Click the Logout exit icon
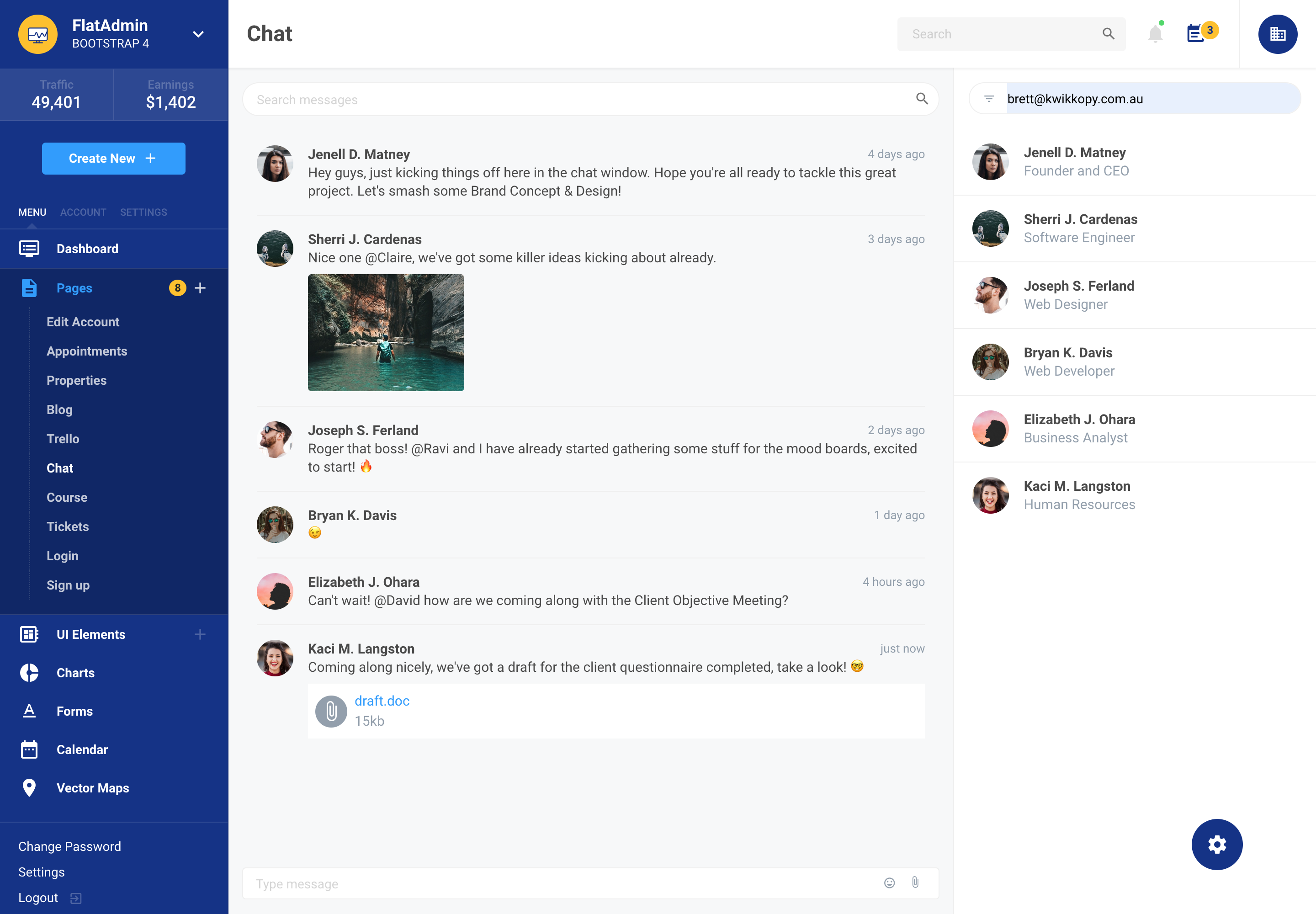The height and width of the screenshot is (914, 1316). pos(76,898)
